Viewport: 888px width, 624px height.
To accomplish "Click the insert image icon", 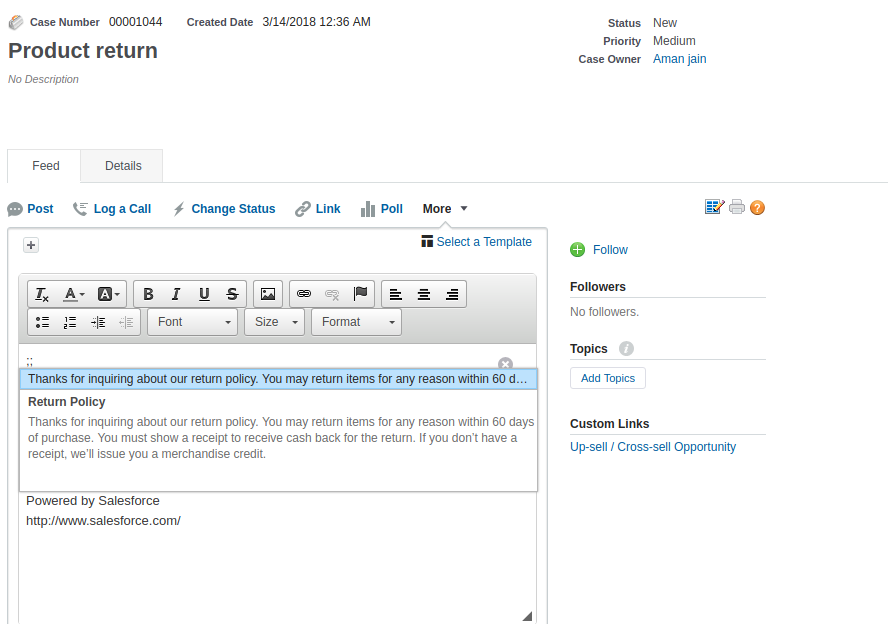I will point(267,294).
